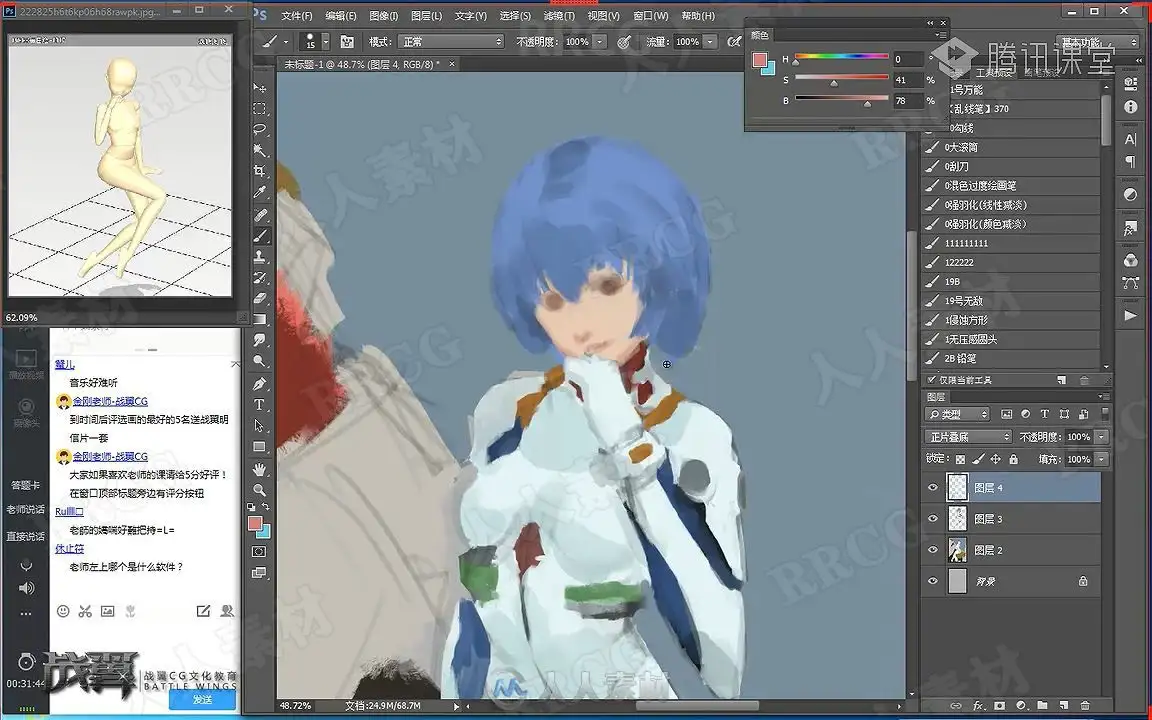Click emoji icon in chat window
The height and width of the screenshot is (720, 1152).
click(x=63, y=611)
